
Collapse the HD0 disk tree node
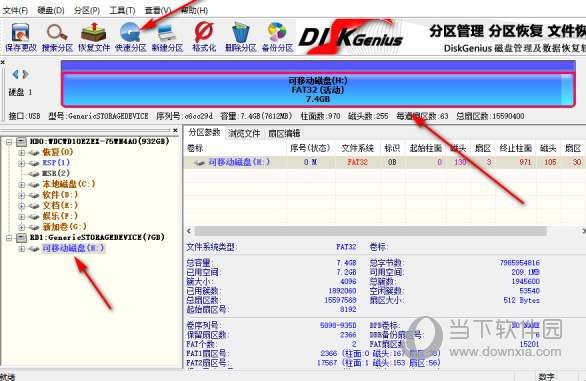tap(9, 142)
